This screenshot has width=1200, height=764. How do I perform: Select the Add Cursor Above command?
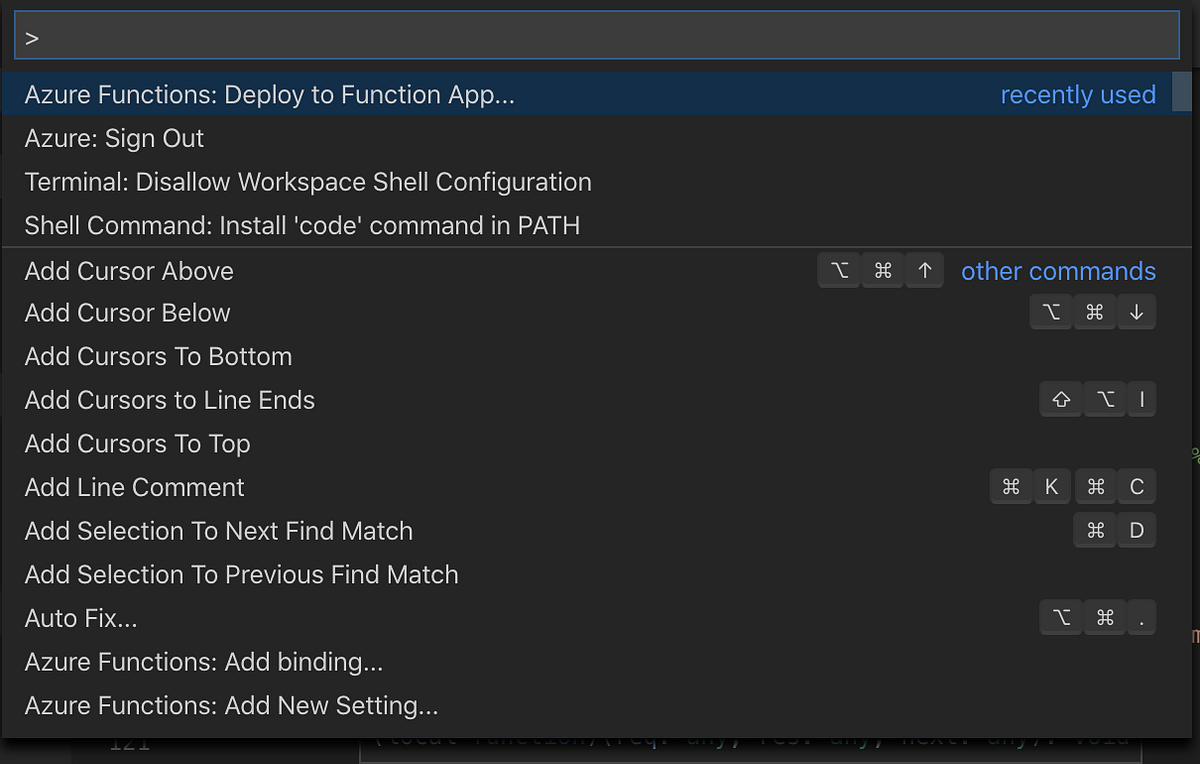[x=129, y=271]
